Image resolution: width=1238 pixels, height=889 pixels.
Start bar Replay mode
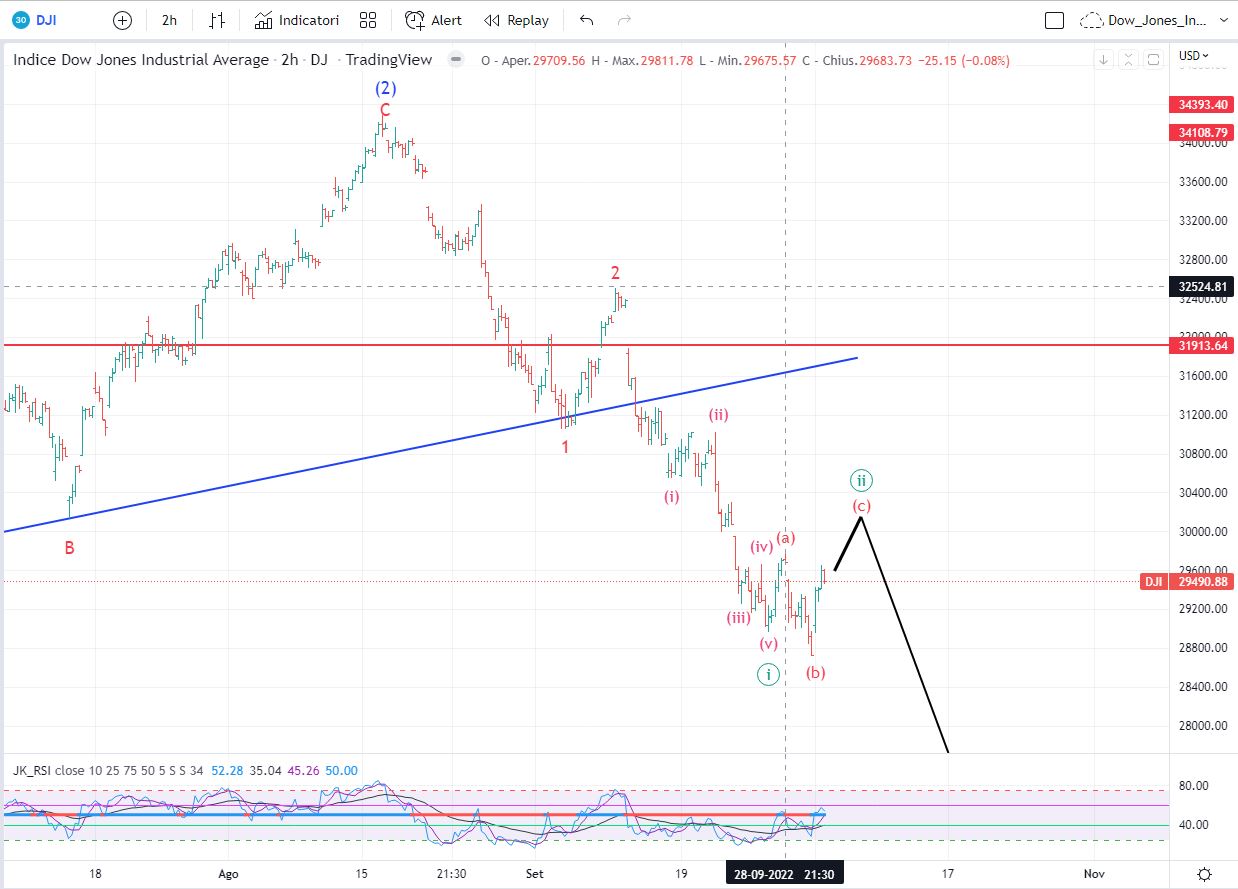click(516, 20)
